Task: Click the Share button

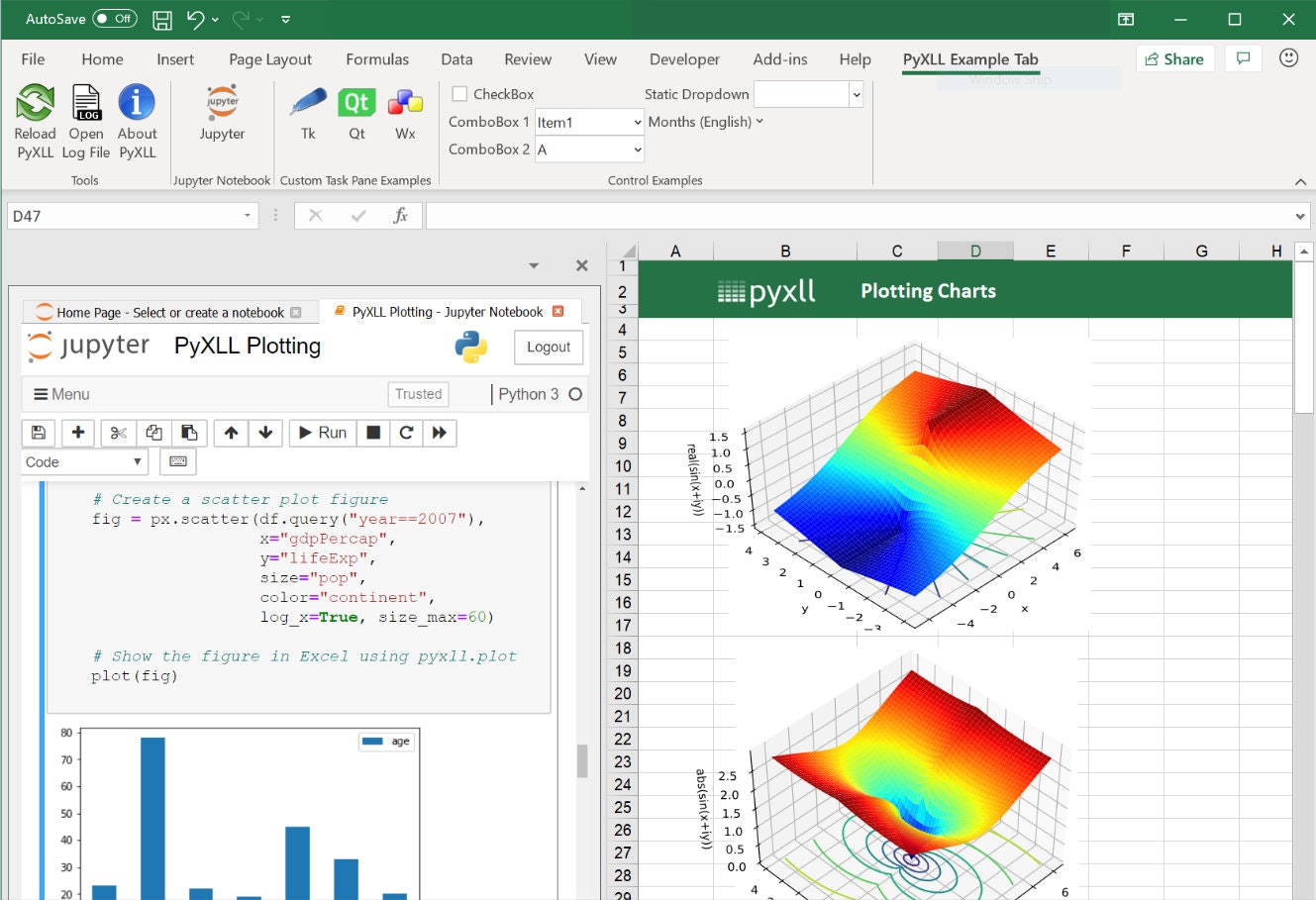Action: click(1175, 58)
